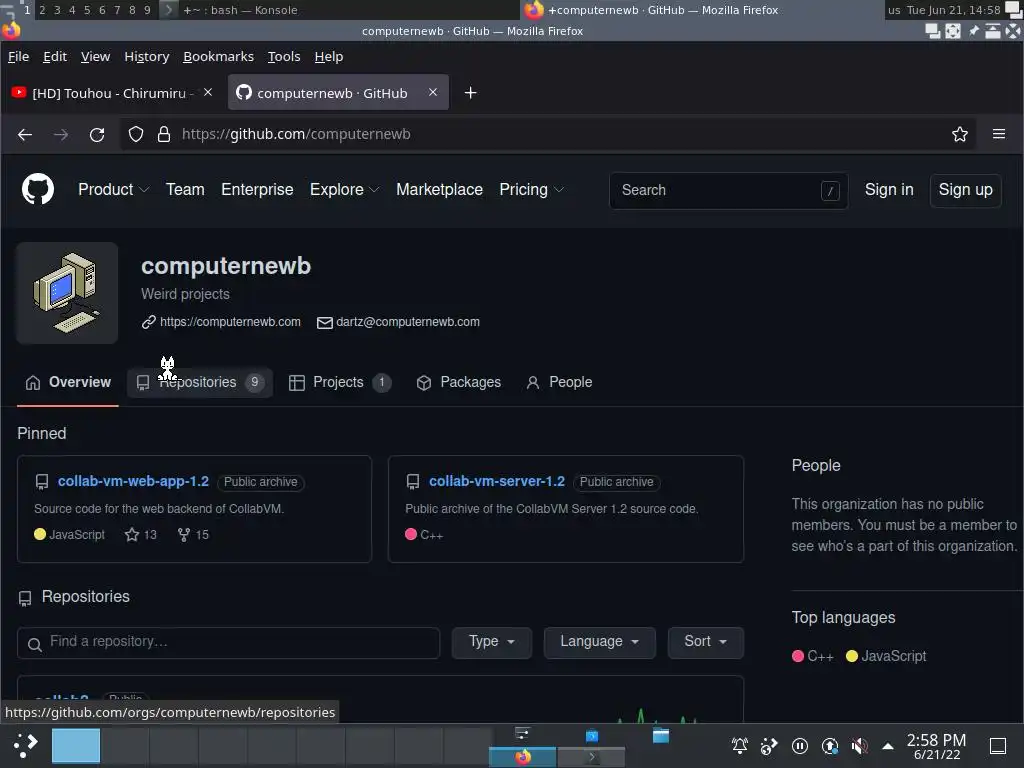
Task: Open a new browser tab with plus
Action: tap(470, 93)
